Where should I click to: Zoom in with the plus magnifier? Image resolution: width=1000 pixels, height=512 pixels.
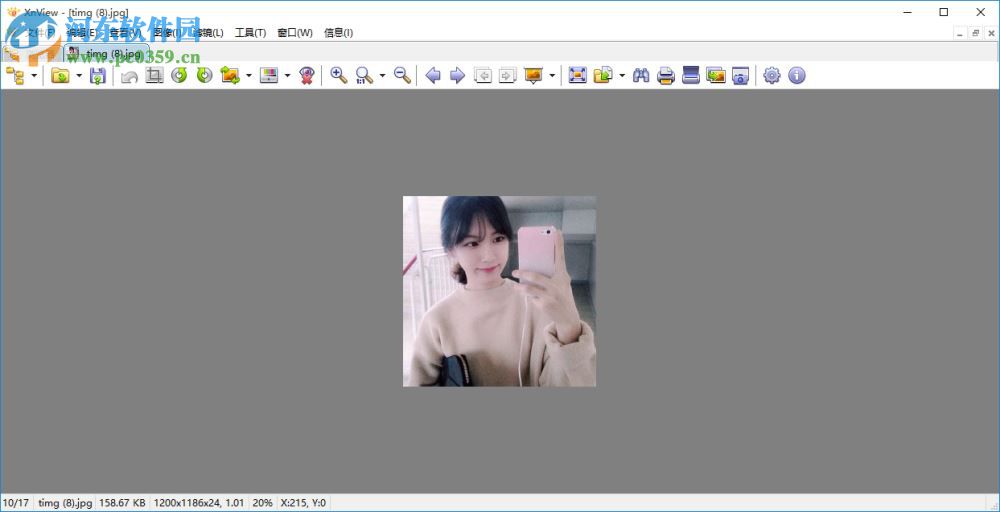click(339, 76)
